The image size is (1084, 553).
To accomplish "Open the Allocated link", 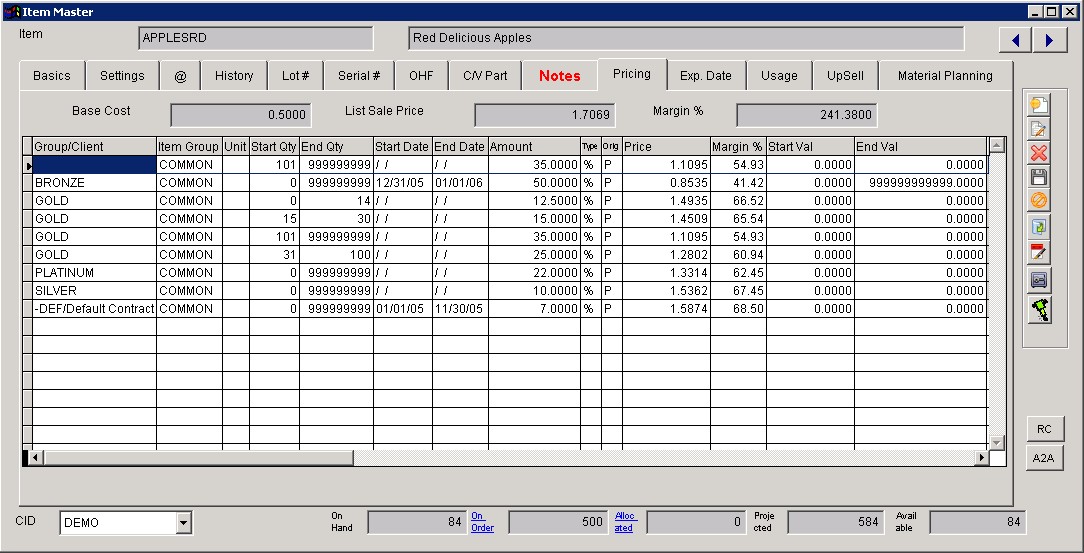I will click(x=623, y=522).
